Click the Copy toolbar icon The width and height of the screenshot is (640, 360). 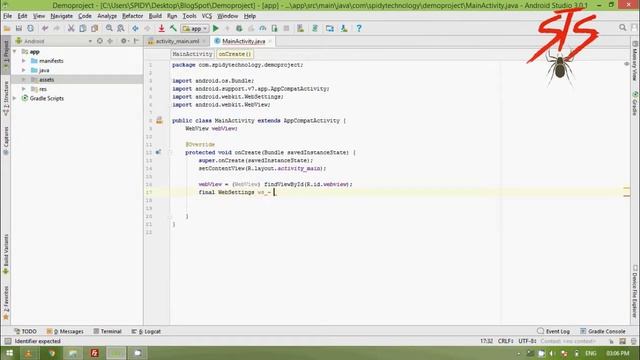click(x=83, y=29)
